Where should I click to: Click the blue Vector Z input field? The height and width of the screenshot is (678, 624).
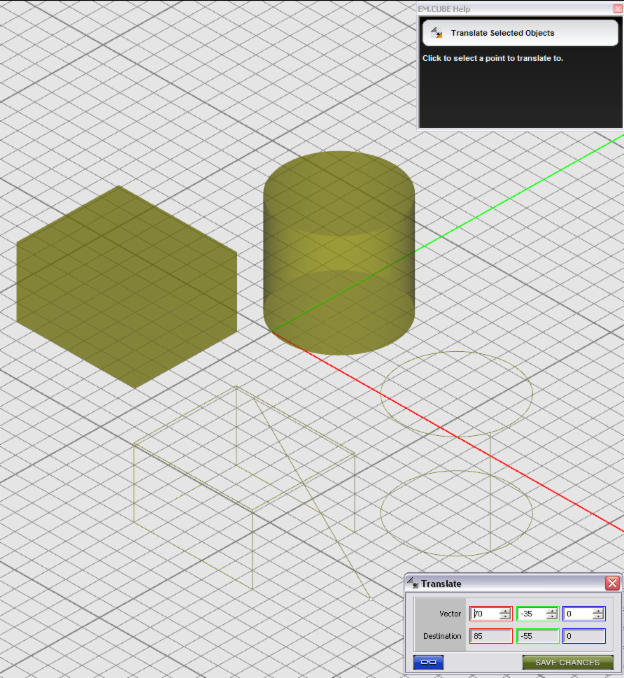coord(577,614)
